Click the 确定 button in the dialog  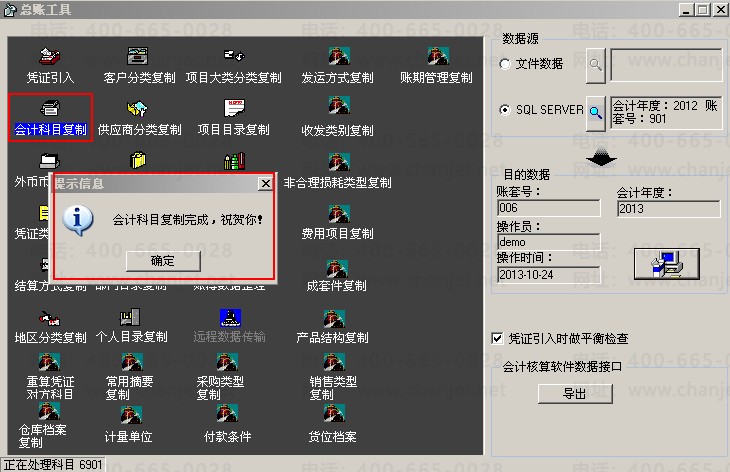(x=163, y=261)
